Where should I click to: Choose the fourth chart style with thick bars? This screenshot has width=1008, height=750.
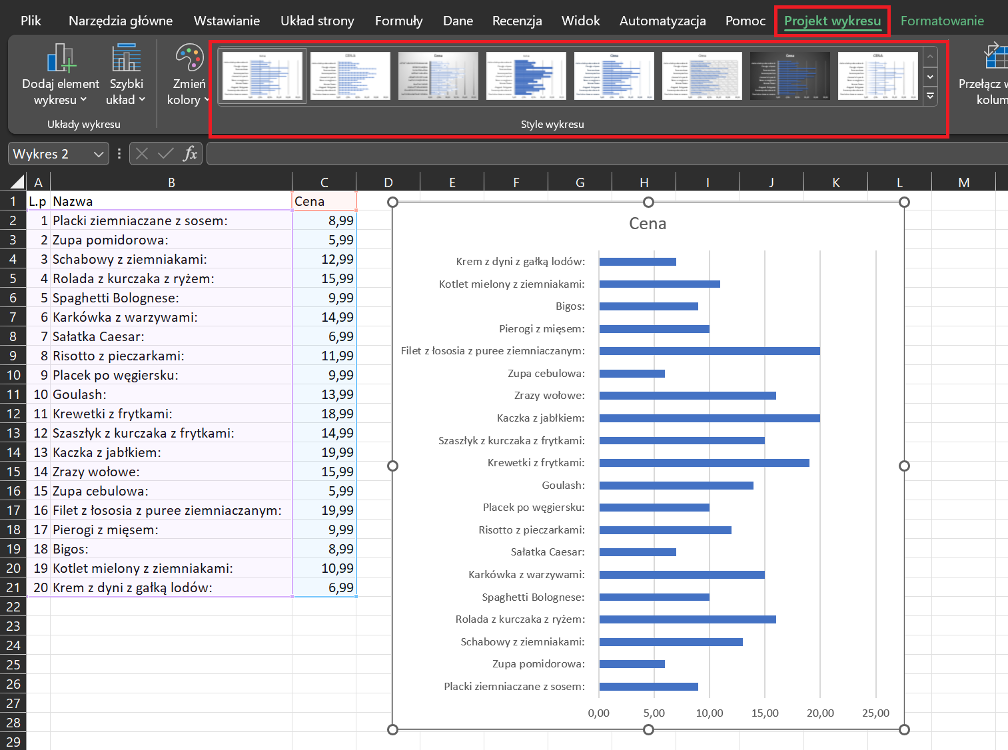(525, 77)
